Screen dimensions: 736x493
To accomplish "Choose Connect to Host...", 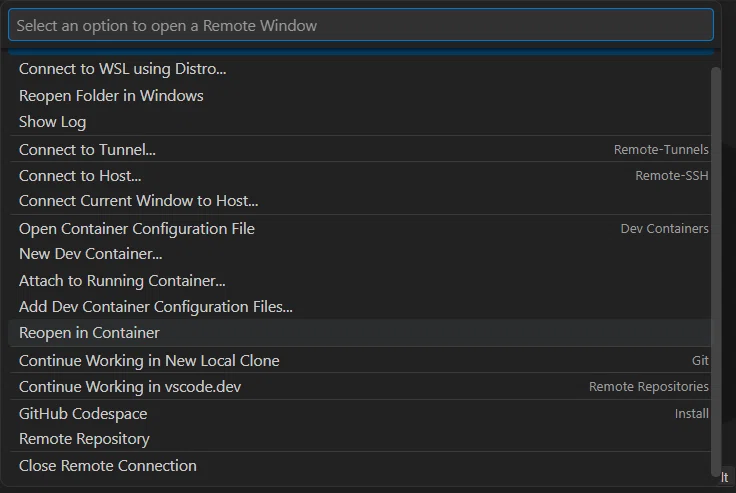I will (x=360, y=176).
